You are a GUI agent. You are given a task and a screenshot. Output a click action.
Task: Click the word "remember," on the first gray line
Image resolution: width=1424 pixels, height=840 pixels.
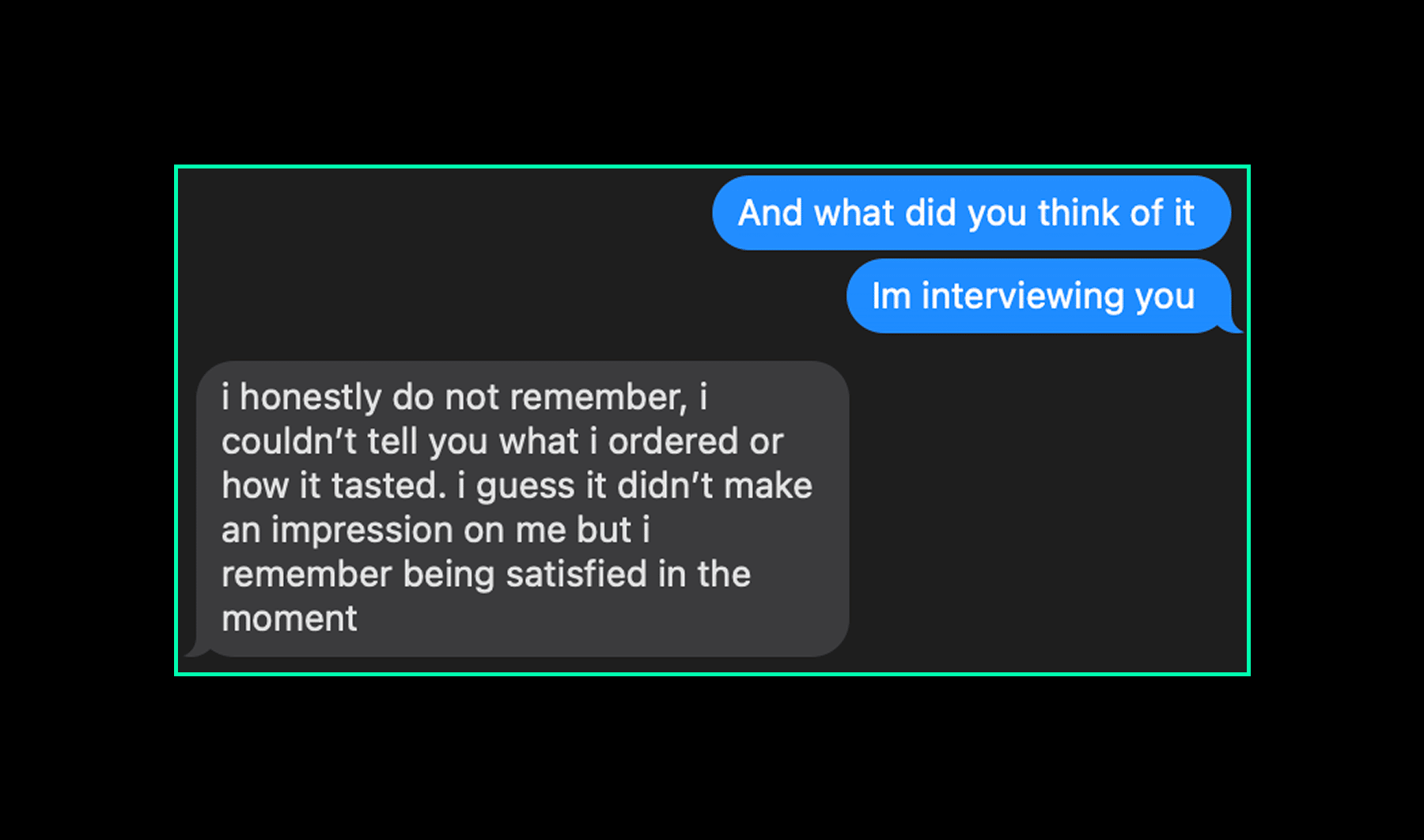pyautogui.click(x=598, y=397)
